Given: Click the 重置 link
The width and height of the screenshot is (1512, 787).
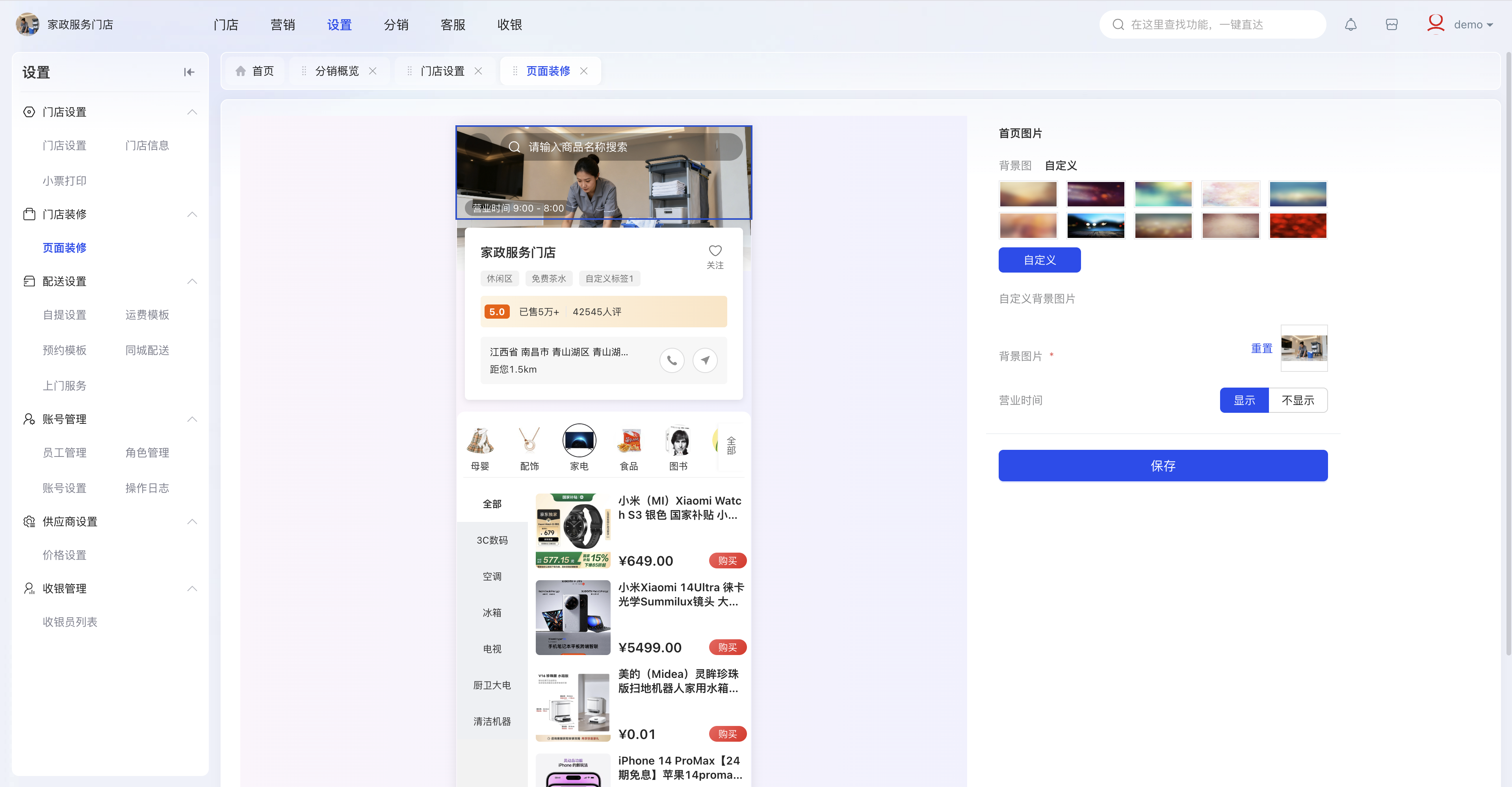Looking at the screenshot, I should coord(1261,349).
